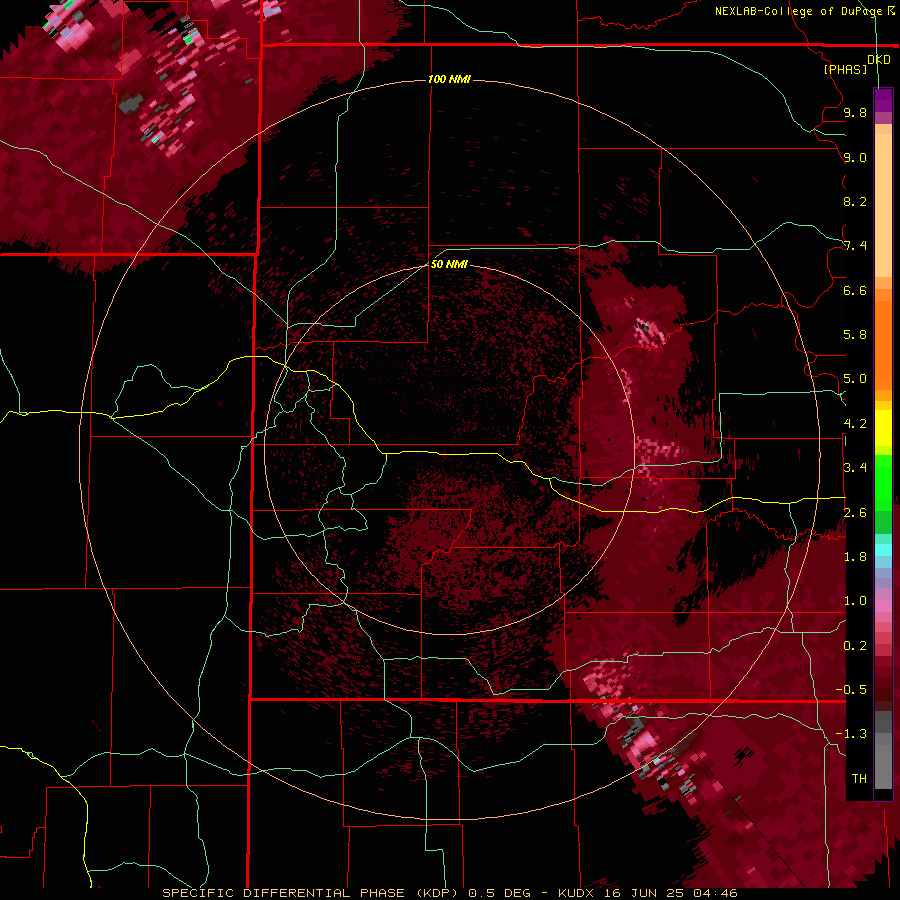Click the 16 JUN 25 04:46 timestamp
This screenshot has width=900, height=900.
[x=672, y=893]
